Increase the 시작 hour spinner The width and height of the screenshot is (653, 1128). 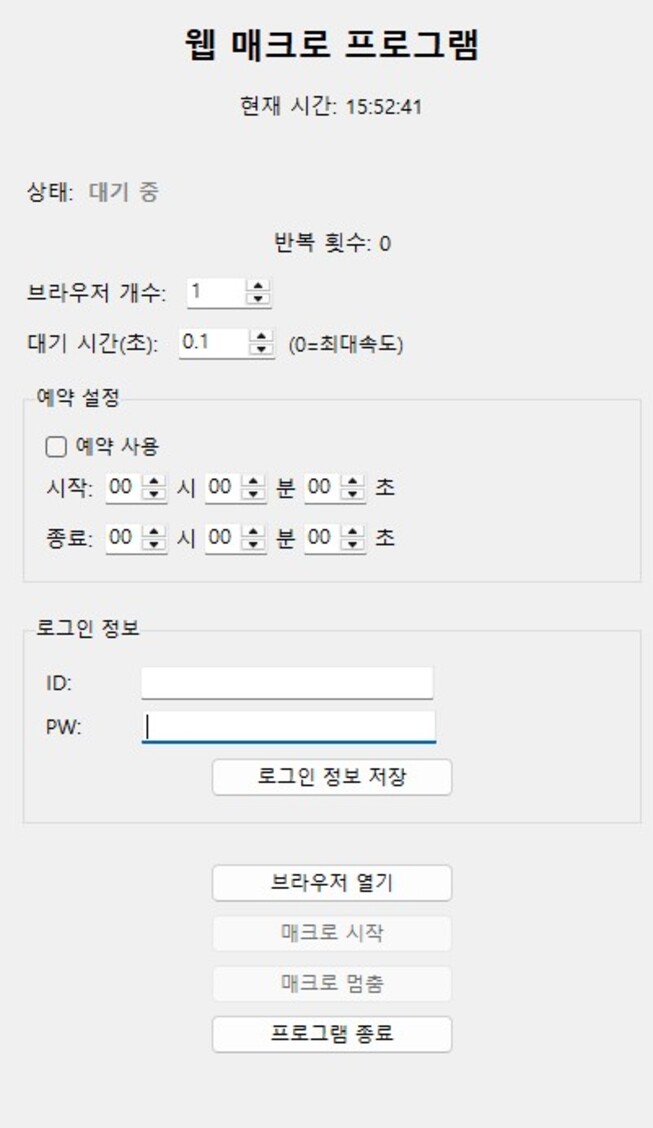(x=154, y=484)
